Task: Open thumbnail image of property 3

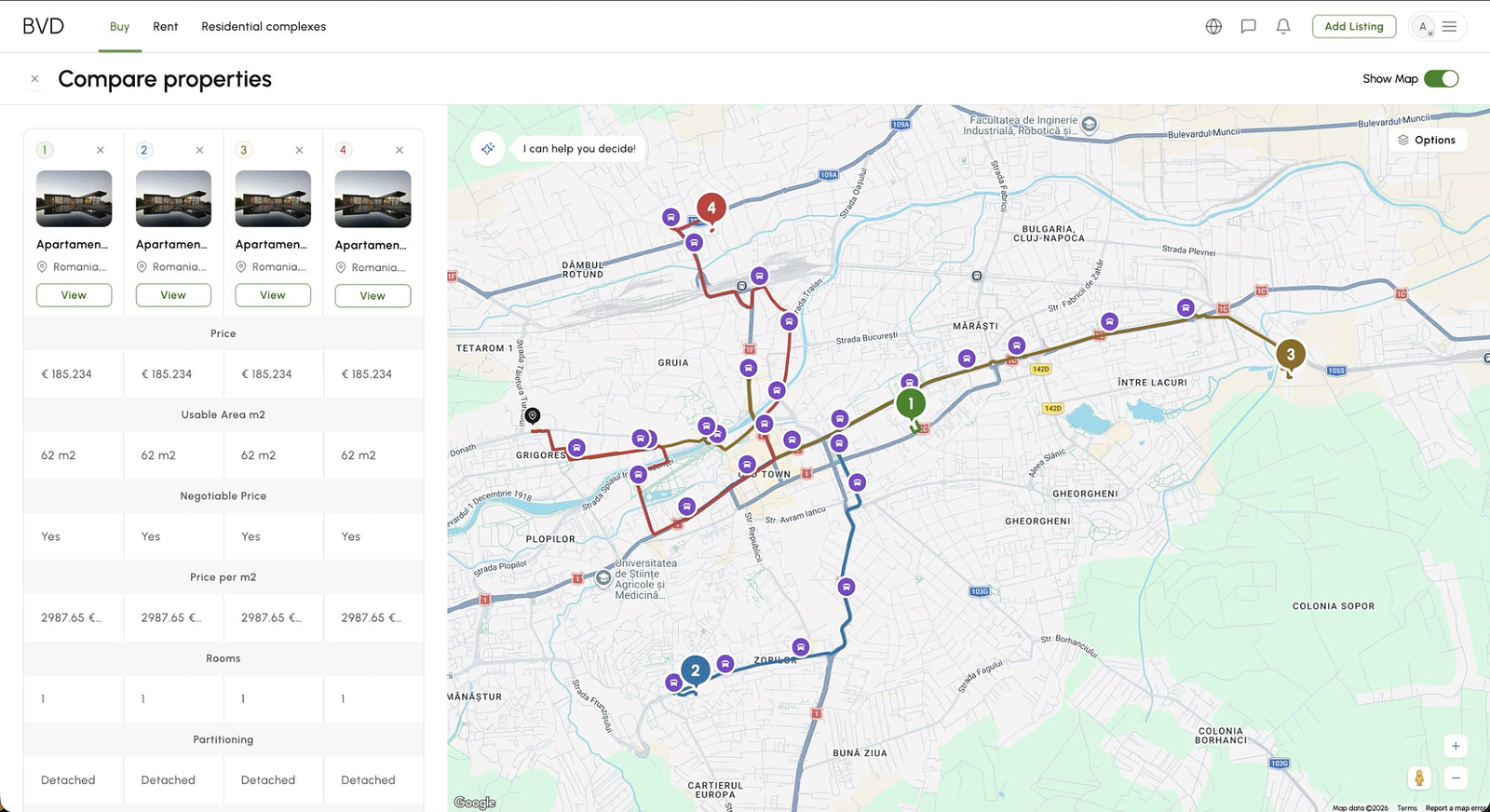Action: (x=273, y=198)
